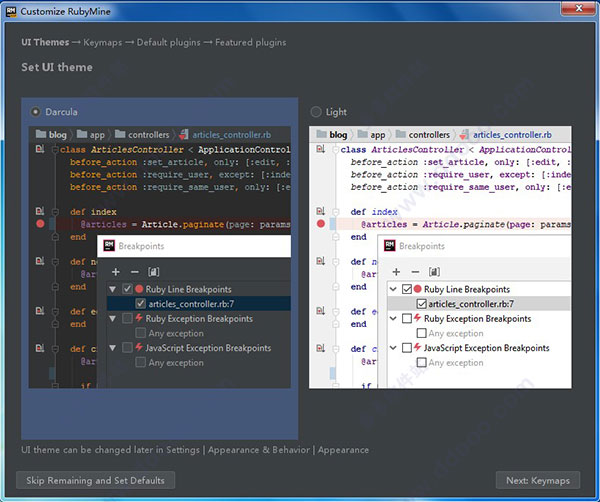Viewport: 600px width, 502px height.
Task: Collapse Ruby Line Breakpoints in Darcula preview
Action: point(112,289)
